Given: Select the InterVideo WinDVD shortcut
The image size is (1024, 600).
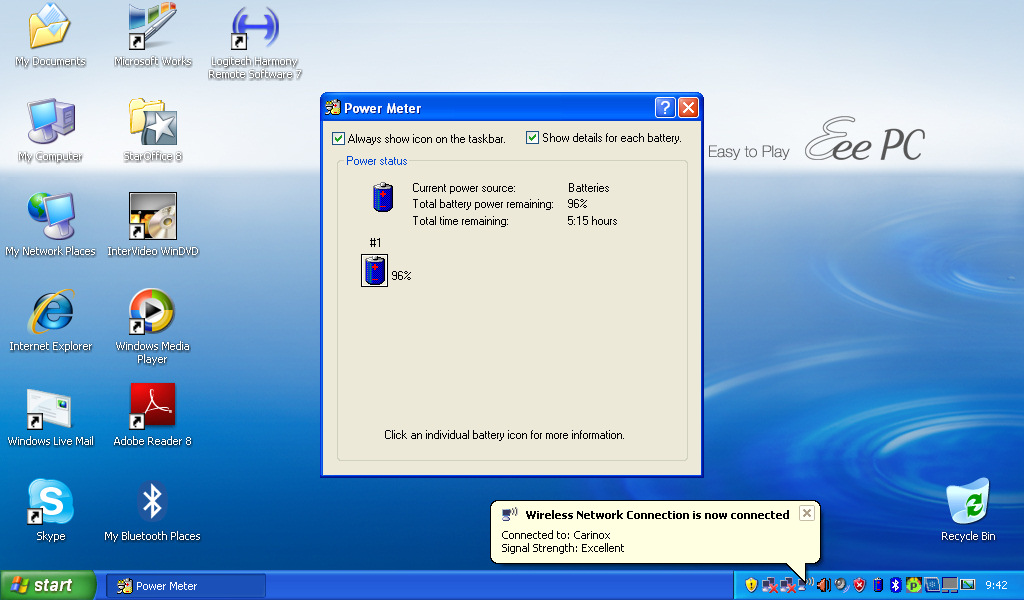Looking at the screenshot, I should point(152,218).
